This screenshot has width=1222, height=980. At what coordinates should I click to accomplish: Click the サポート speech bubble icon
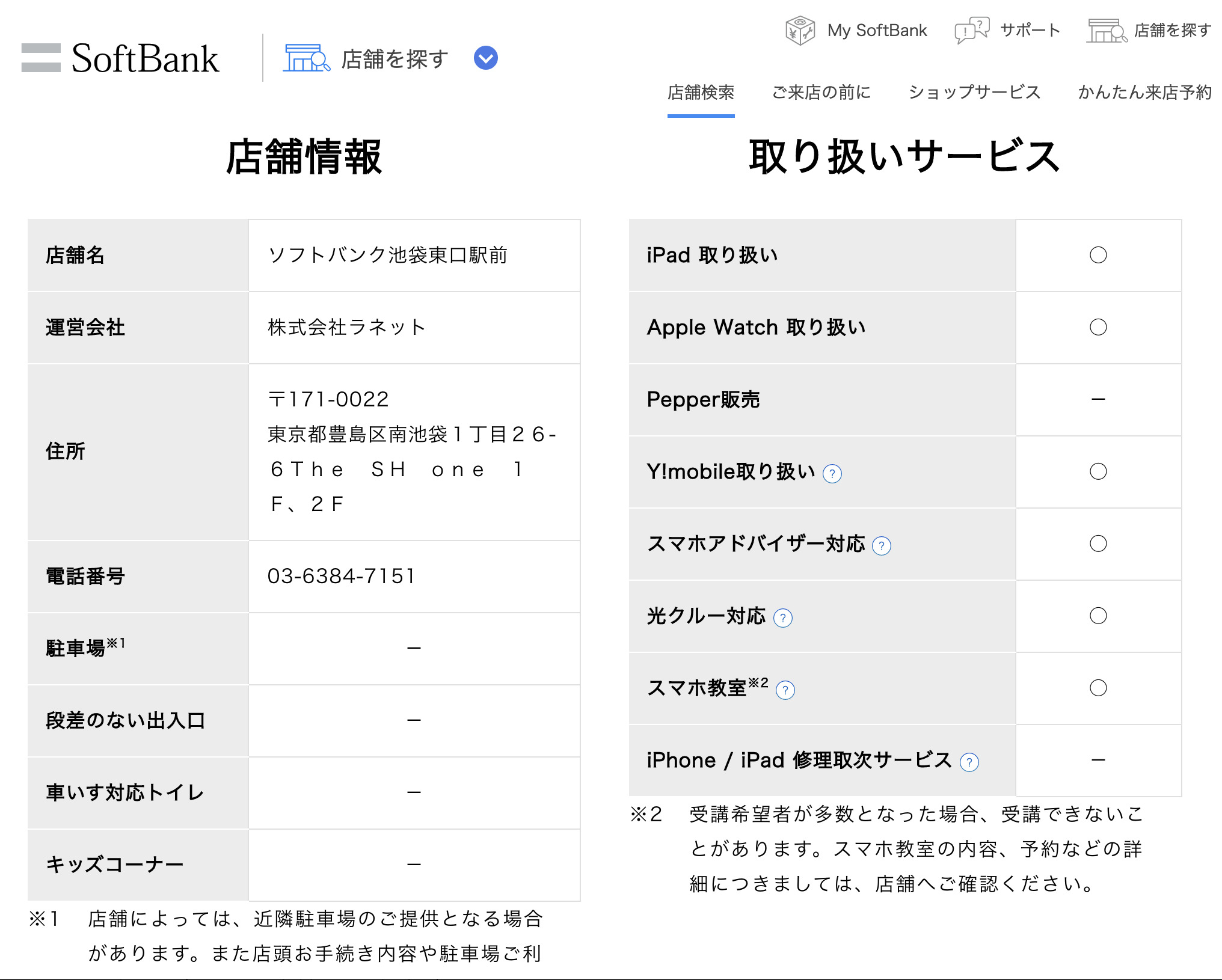[x=971, y=30]
